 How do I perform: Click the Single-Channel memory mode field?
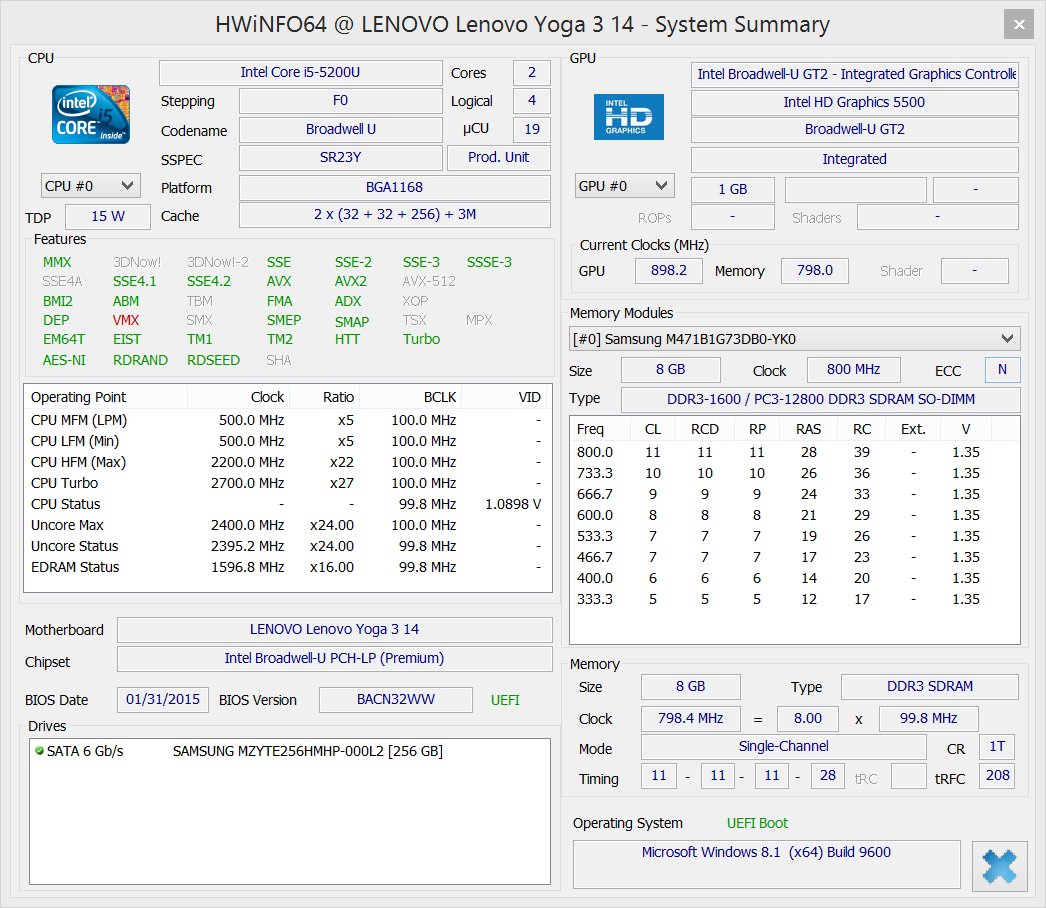[783, 747]
